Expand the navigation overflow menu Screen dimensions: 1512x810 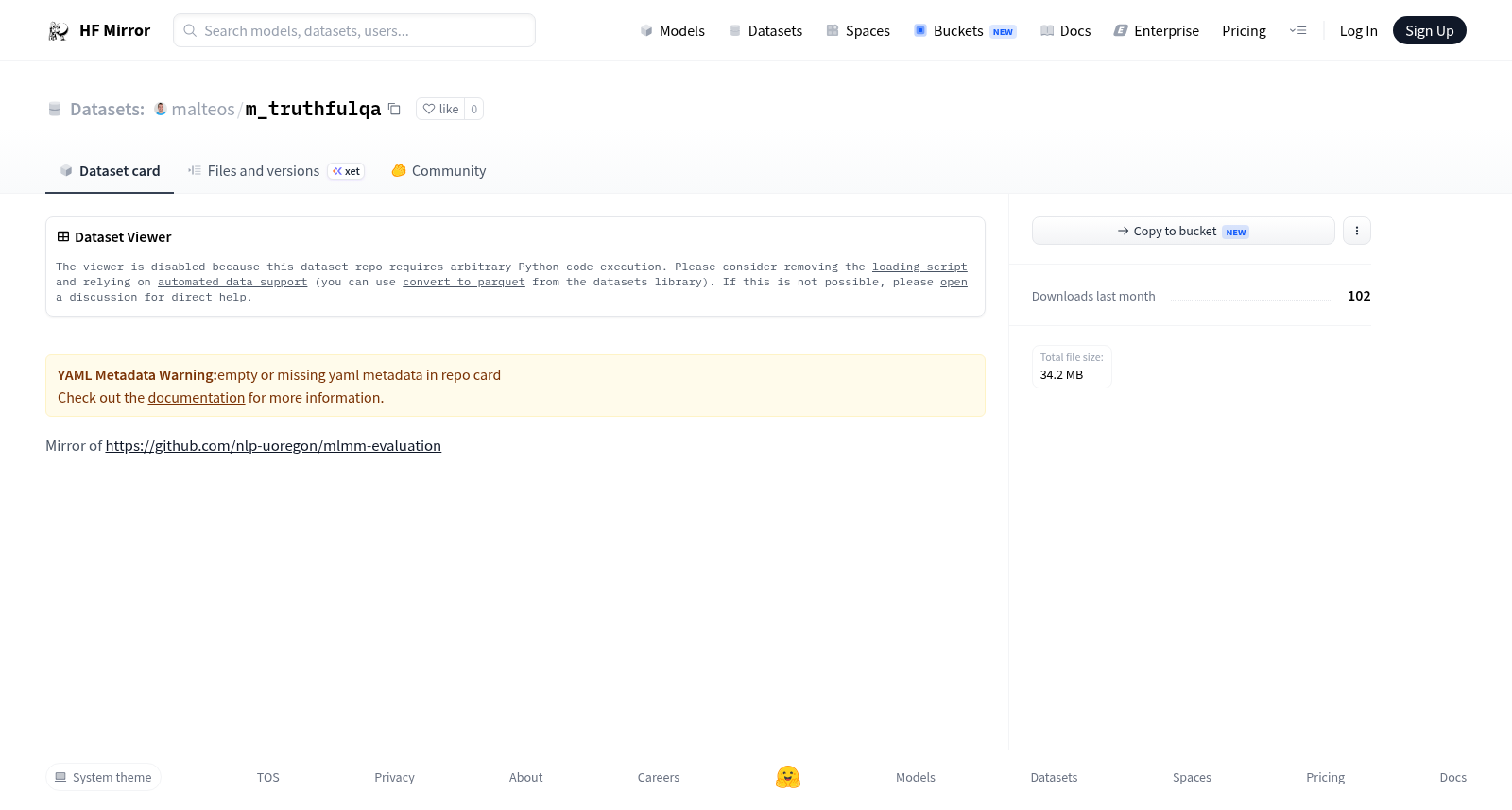(1297, 31)
